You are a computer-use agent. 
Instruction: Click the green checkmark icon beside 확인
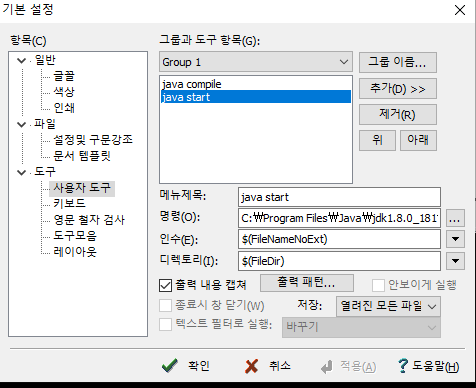coord(170,366)
